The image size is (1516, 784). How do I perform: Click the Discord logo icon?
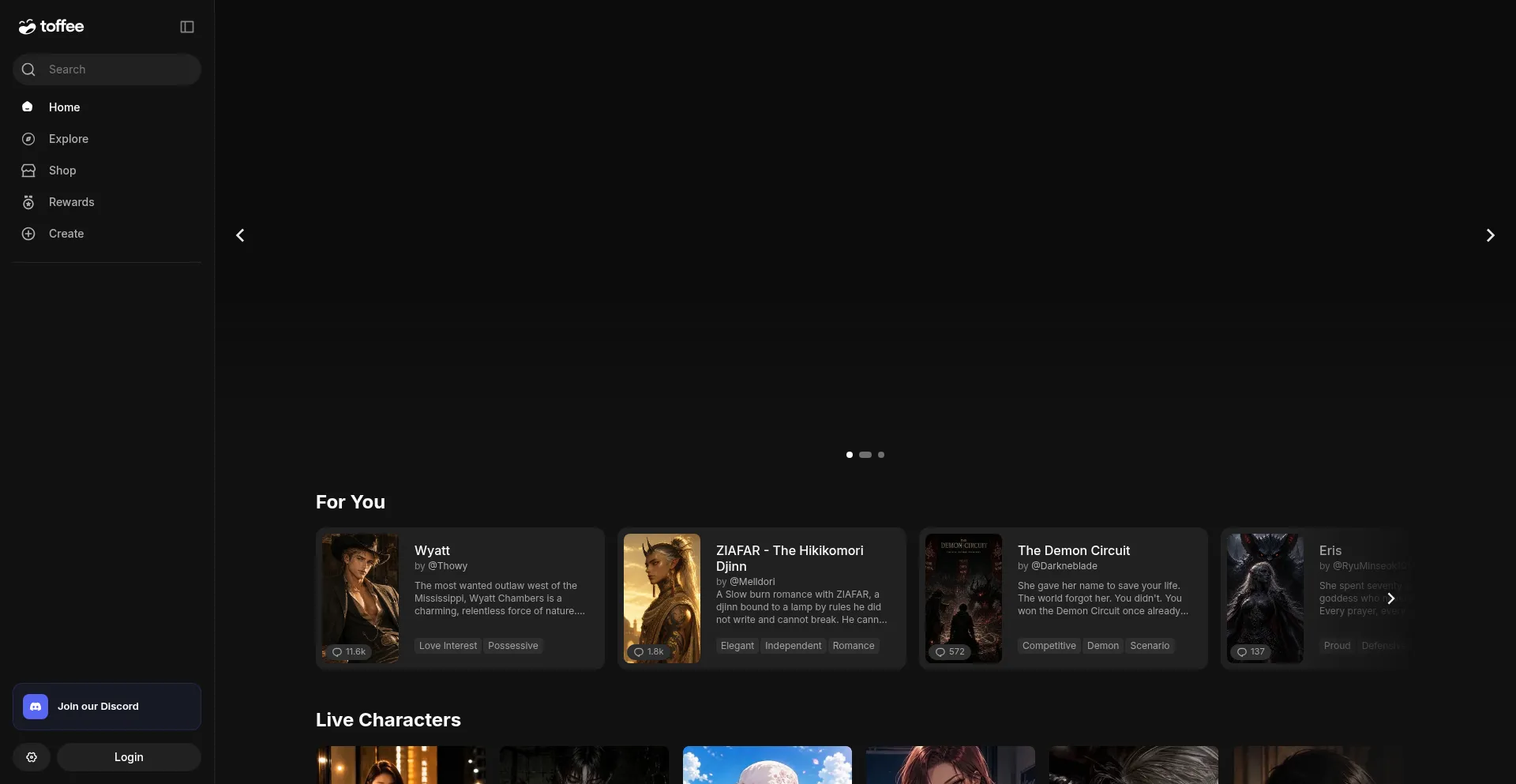tap(36, 707)
